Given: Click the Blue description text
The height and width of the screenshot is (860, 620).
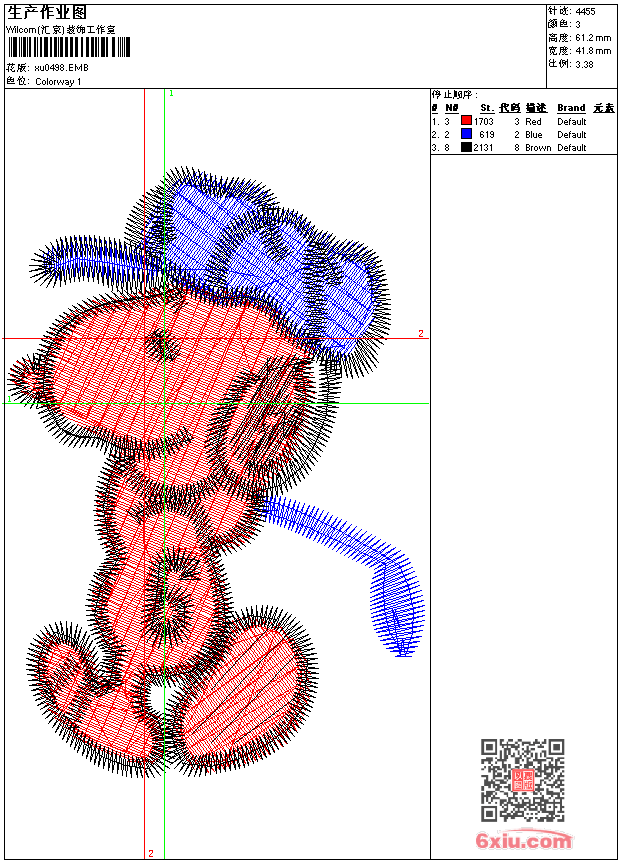Looking at the screenshot, I should point(534,135).
